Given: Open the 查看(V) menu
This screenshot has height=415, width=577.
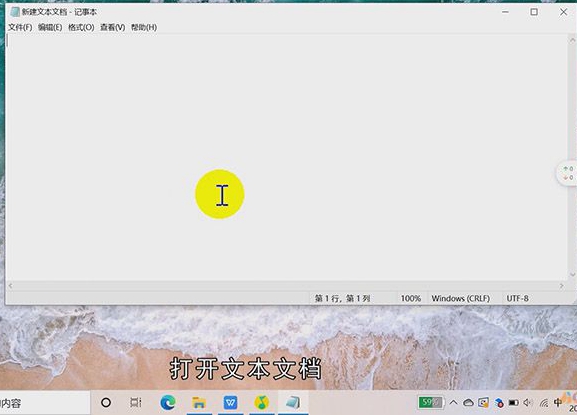Looking at the screenshot, I should click(113, 27).
